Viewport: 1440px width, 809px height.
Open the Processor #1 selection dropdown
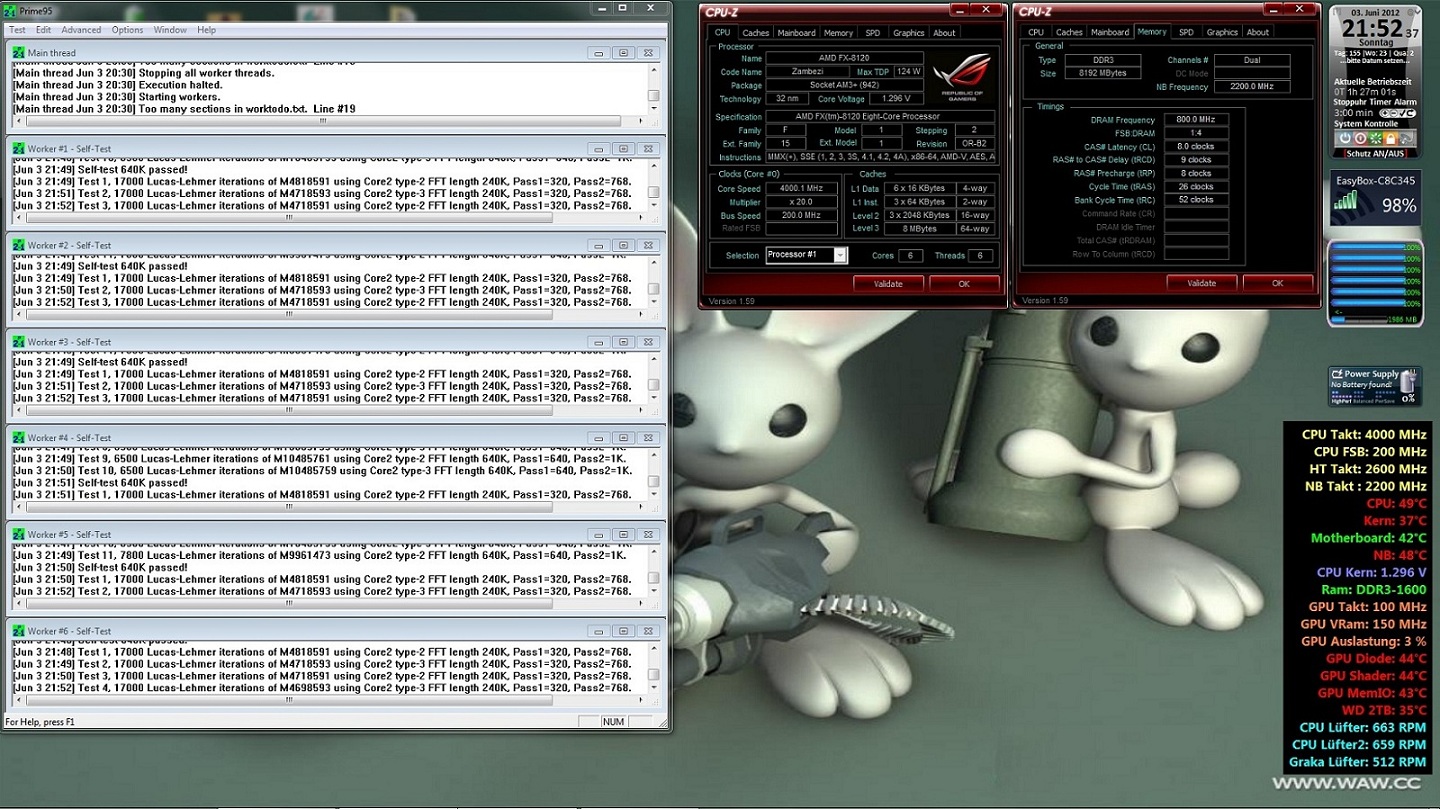point(840,255)
